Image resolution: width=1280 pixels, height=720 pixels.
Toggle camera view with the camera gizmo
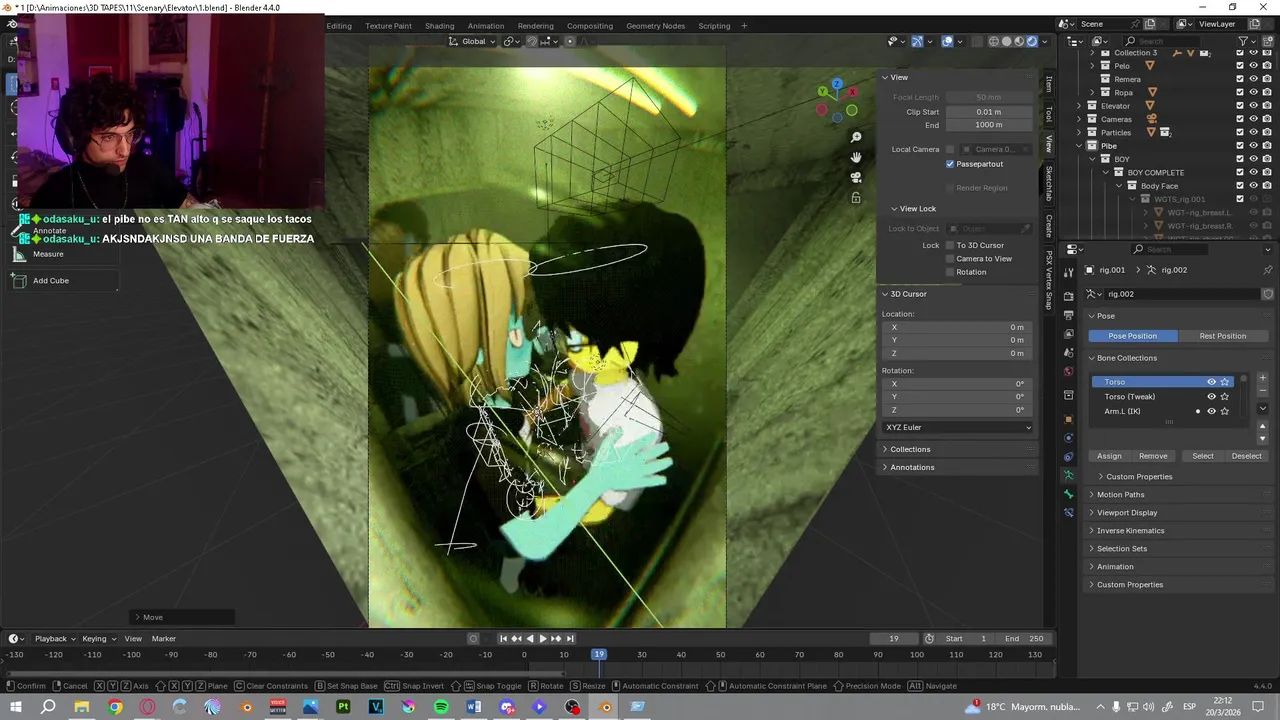(x=856, y=177)
